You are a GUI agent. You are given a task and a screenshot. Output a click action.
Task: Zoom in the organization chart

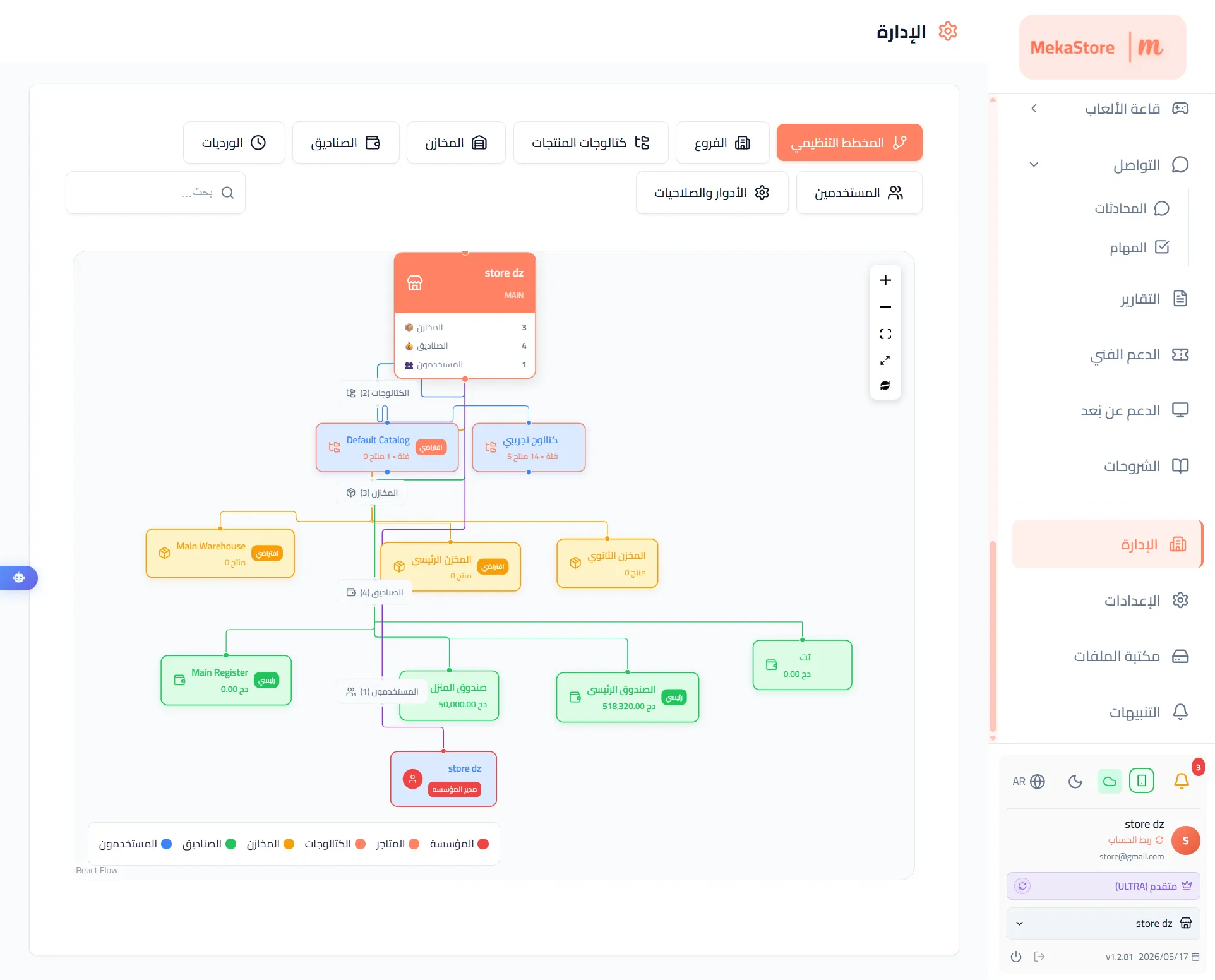(885, 280)
